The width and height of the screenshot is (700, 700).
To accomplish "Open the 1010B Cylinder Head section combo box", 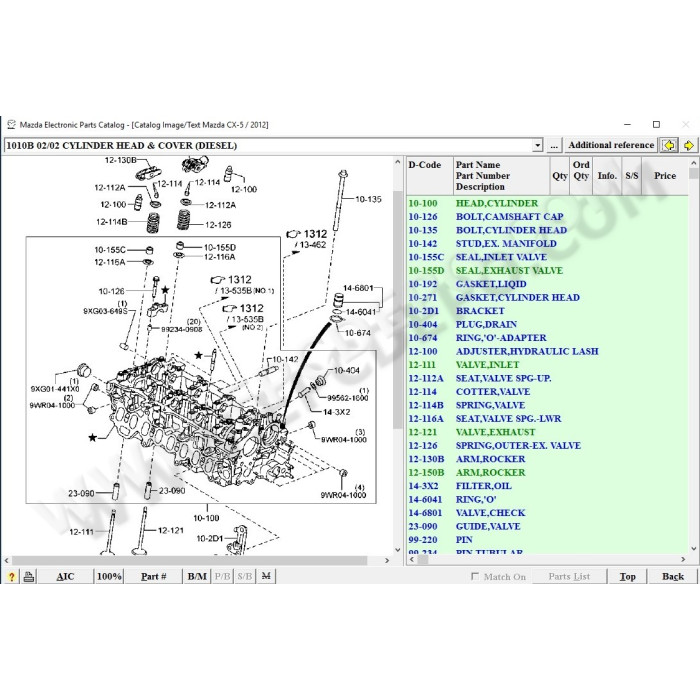I will pyautogui.click(x=273, y=146).
